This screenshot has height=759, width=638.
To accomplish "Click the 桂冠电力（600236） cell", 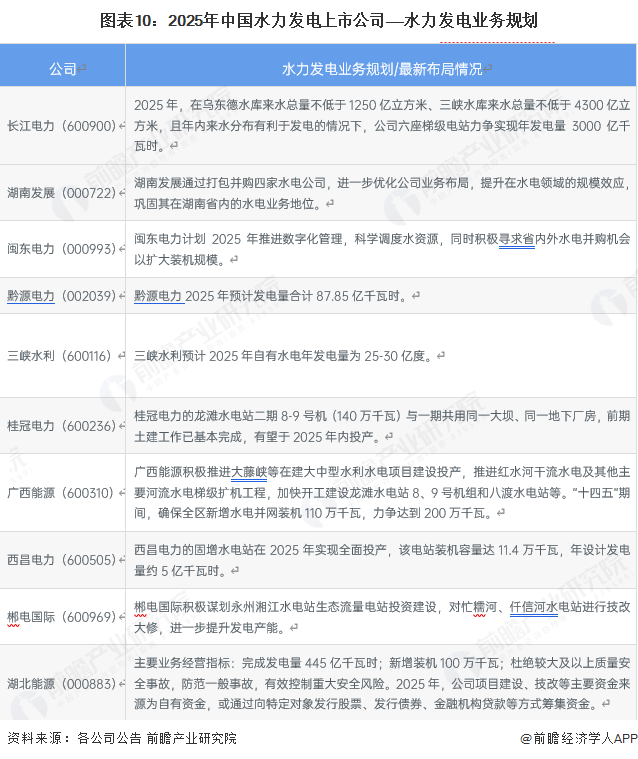I will coord(62,426).
